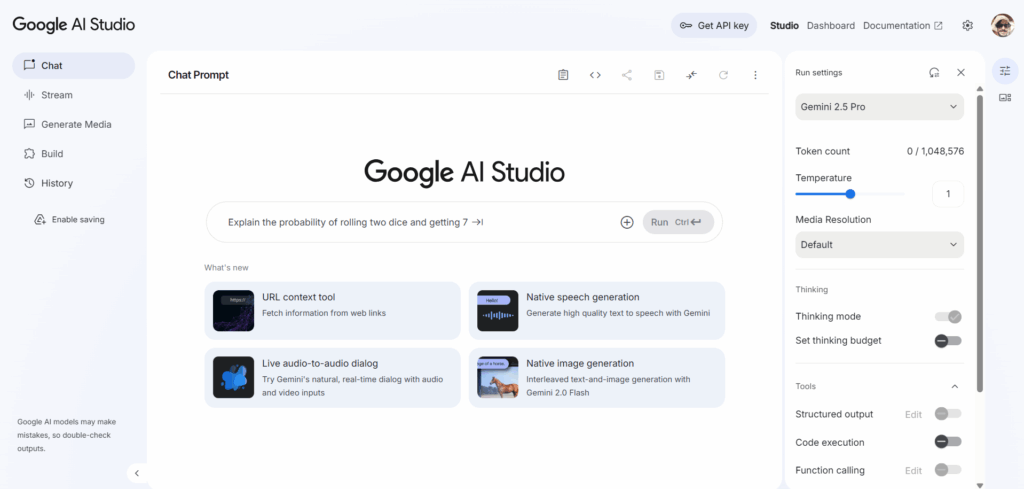Switch to the Dashboard tab
The height and width of the screenshot is (489, 1024).
tap(831, 25)
